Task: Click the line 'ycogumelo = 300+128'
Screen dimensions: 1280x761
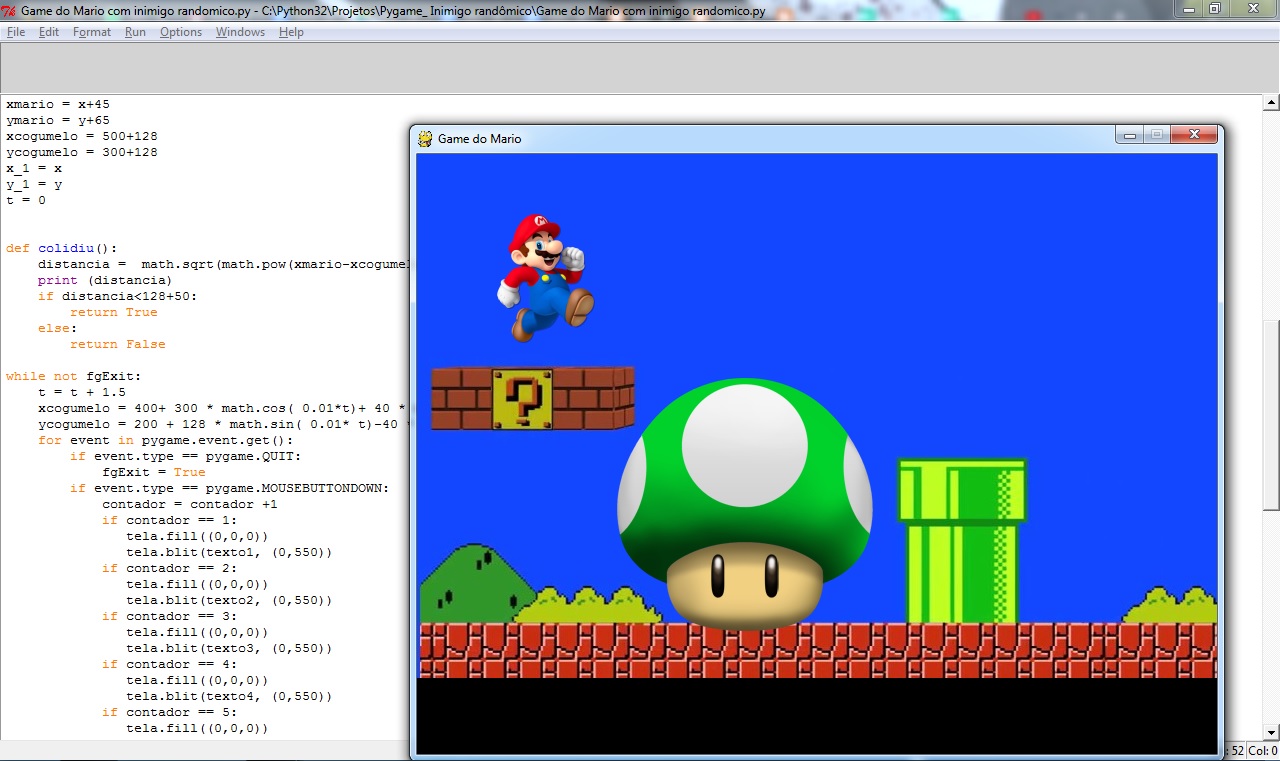Action: (x=82, y=152)
